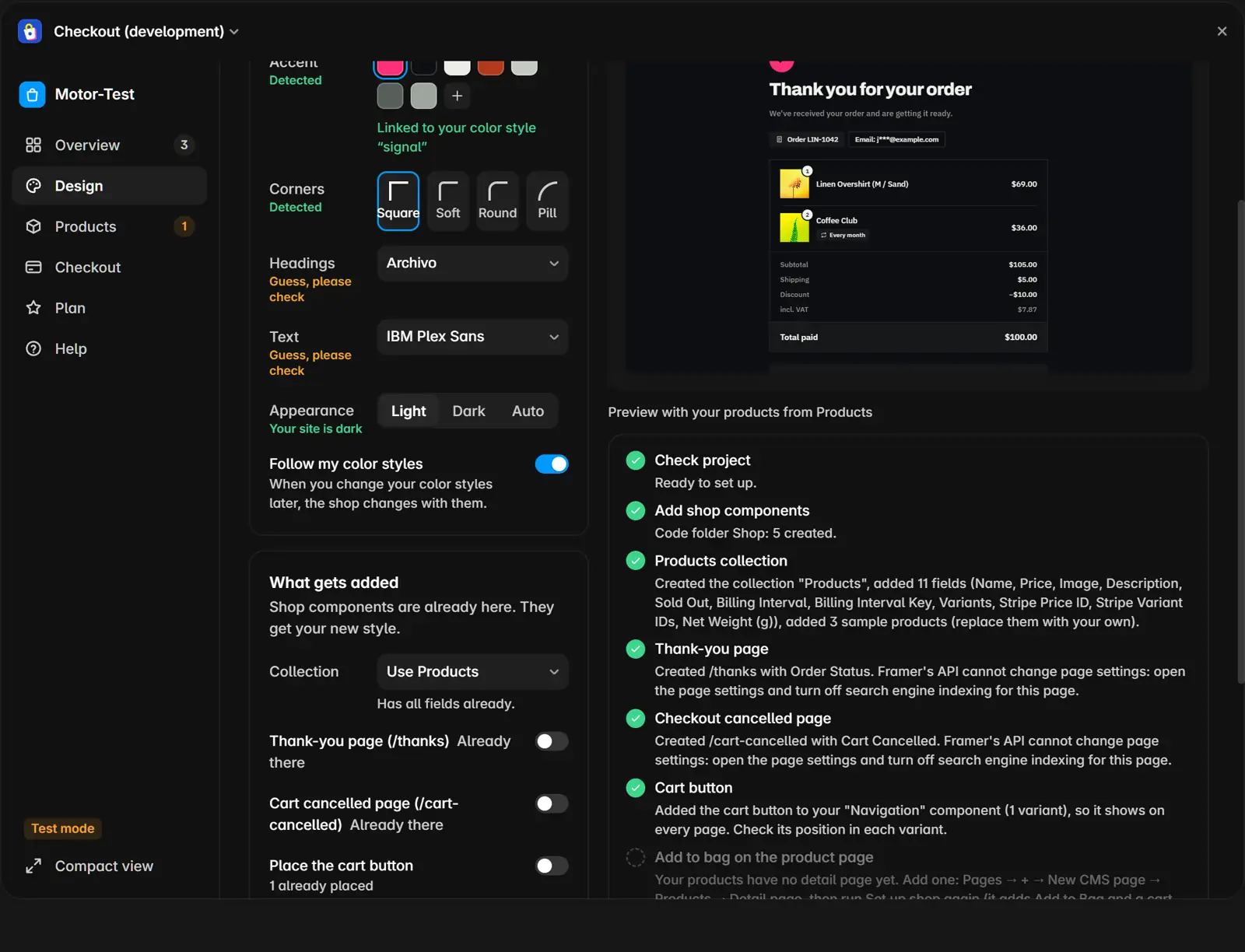Click the Check project green checkmark
Screen dimensions: 1245x952
pyautogui.click(x=636, y=460)
